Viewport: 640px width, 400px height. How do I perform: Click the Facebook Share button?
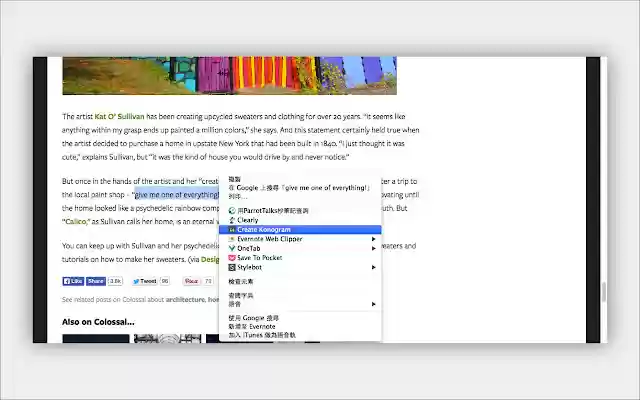point(96,281)
